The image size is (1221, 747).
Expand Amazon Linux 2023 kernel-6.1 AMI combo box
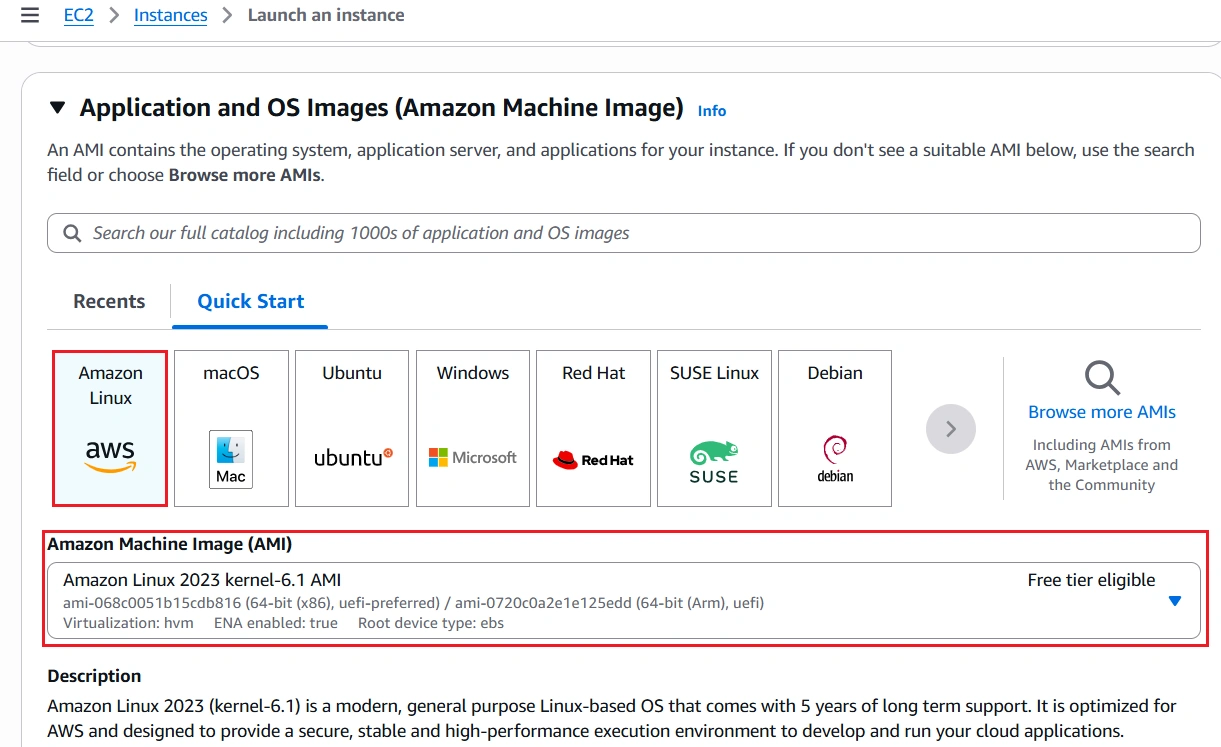click(x=624, y=600)
